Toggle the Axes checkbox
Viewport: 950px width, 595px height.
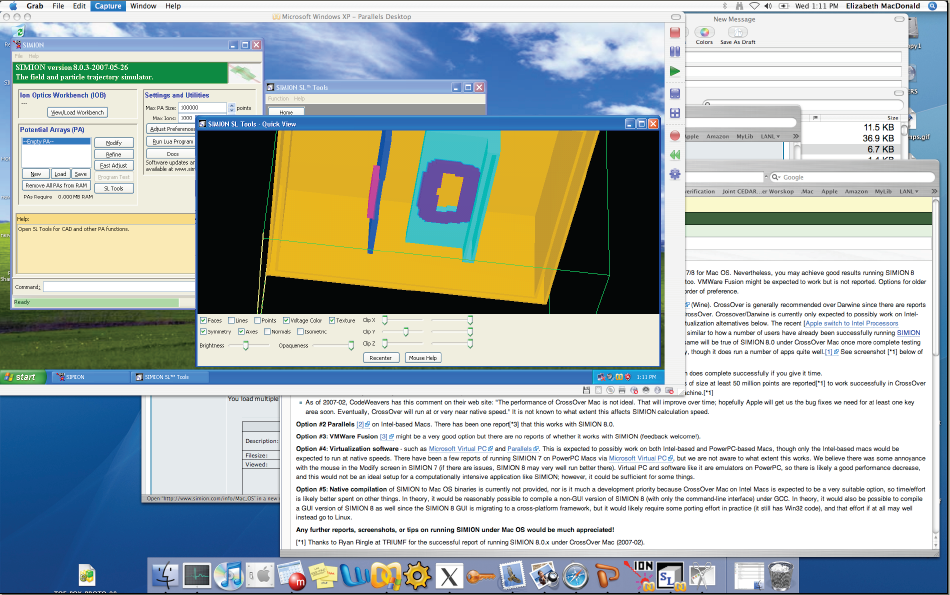(x=241, y=332)
